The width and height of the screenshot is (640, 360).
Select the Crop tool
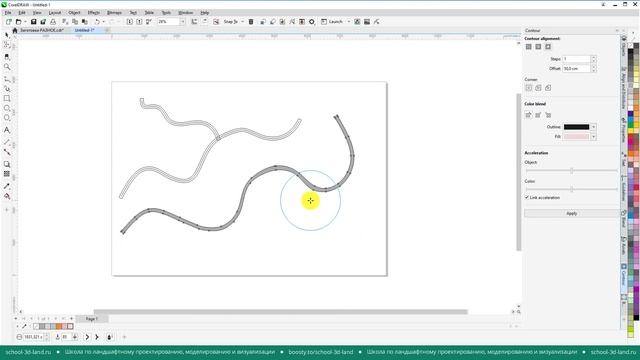(7, 57)
